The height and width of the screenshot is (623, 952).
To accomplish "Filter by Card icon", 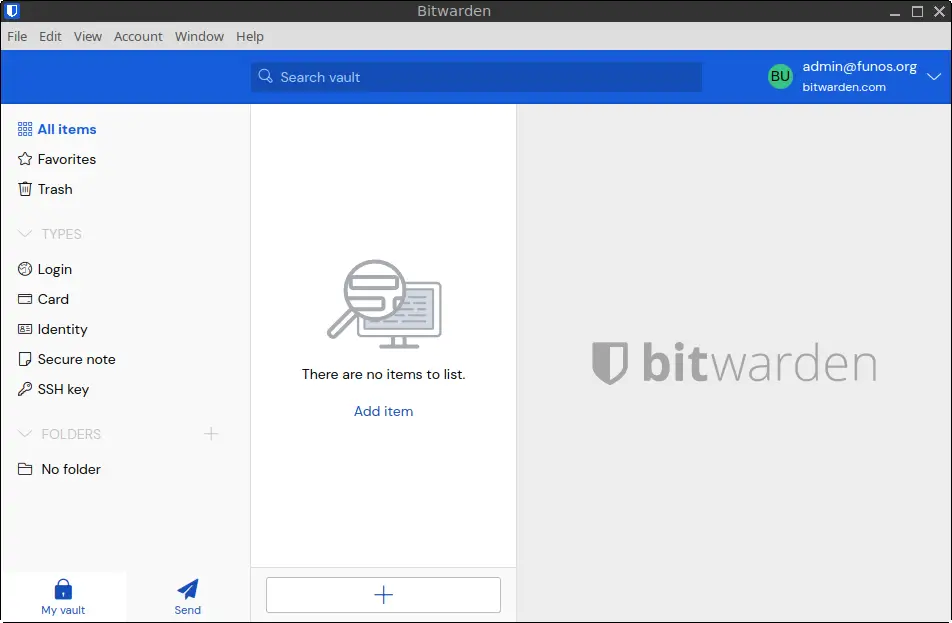I will (x=25, y=299).
